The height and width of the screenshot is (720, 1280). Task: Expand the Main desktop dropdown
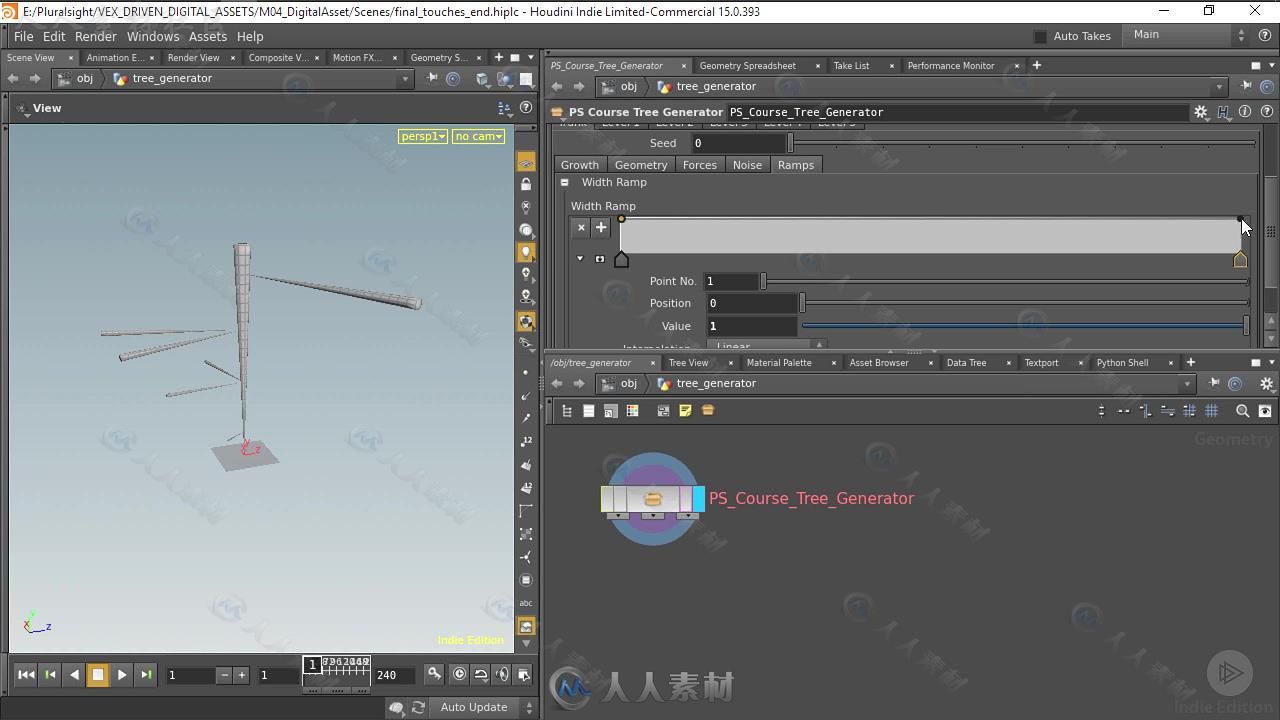pos(1188,35)
